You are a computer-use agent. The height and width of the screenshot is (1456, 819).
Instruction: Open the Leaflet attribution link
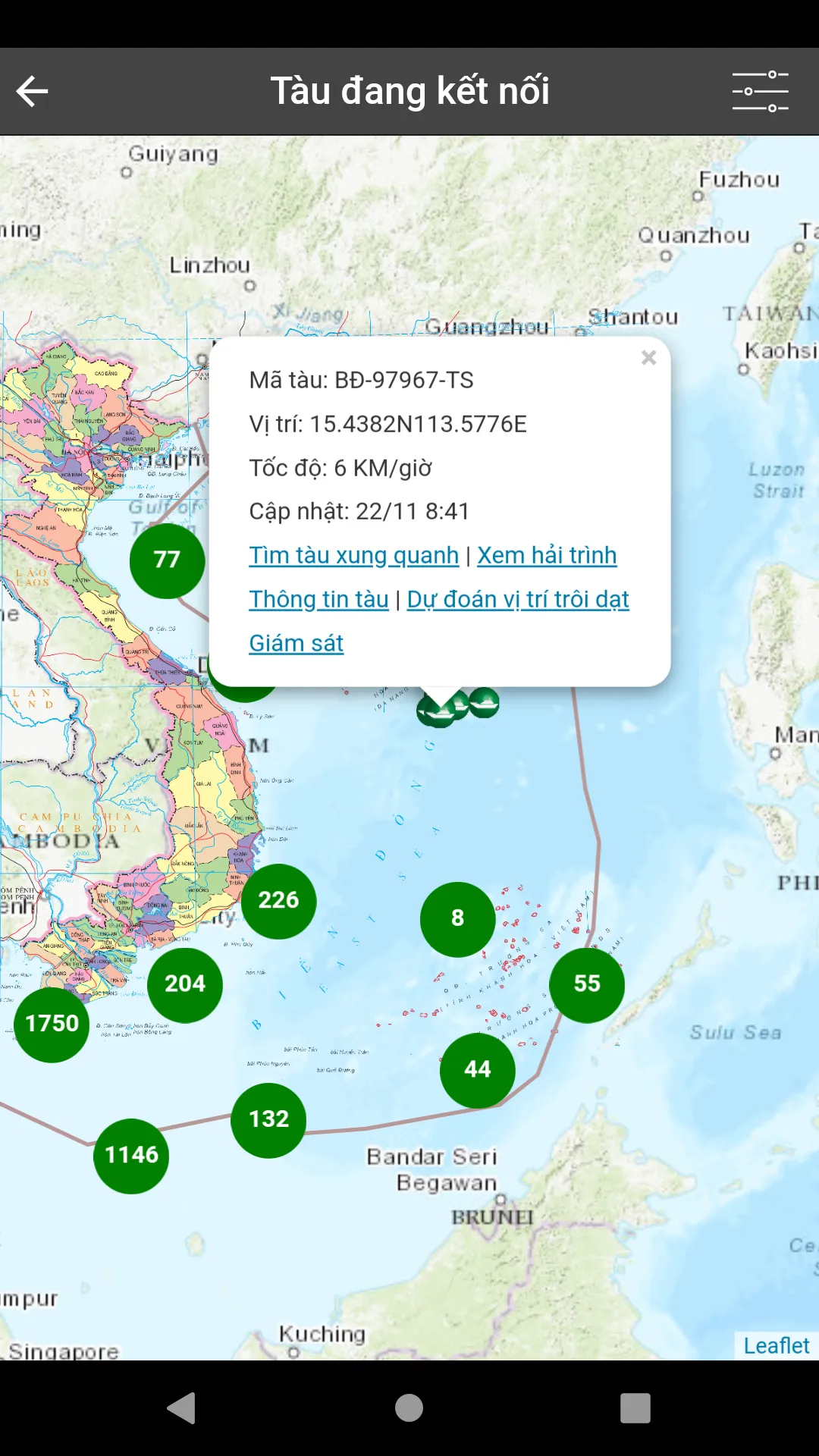776,1345
